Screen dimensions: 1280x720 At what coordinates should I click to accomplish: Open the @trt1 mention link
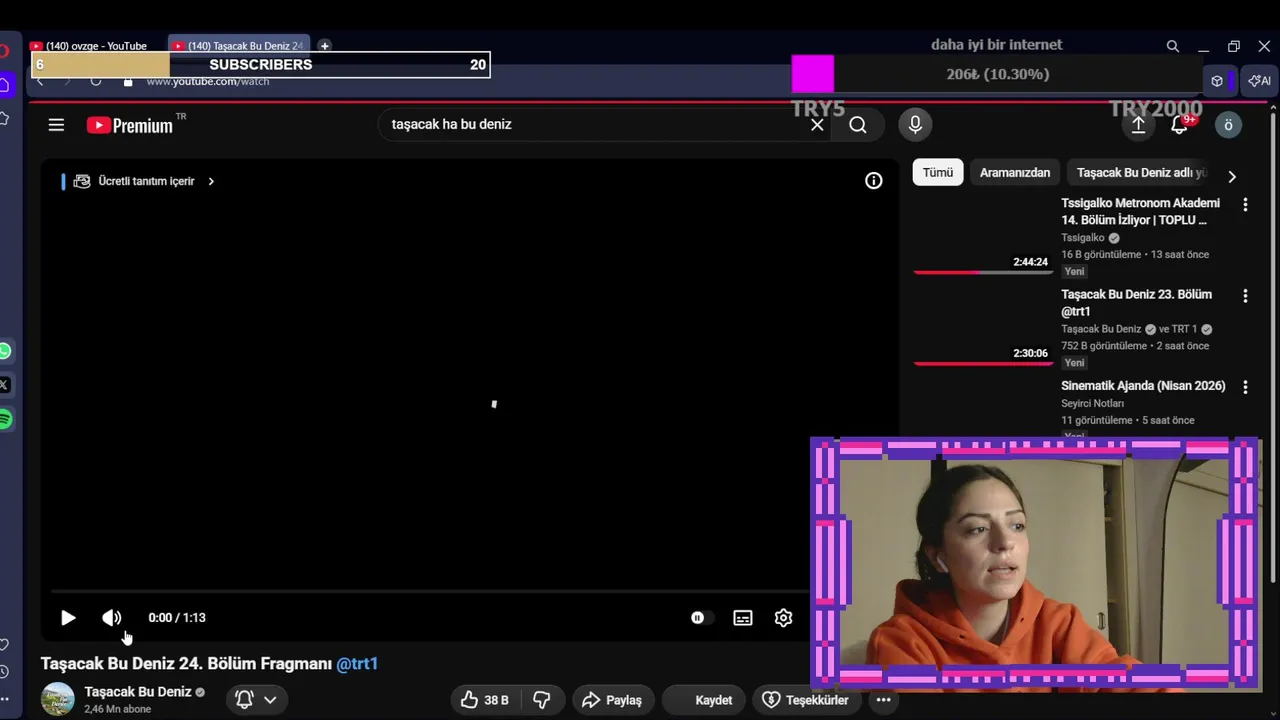[357, 664]
